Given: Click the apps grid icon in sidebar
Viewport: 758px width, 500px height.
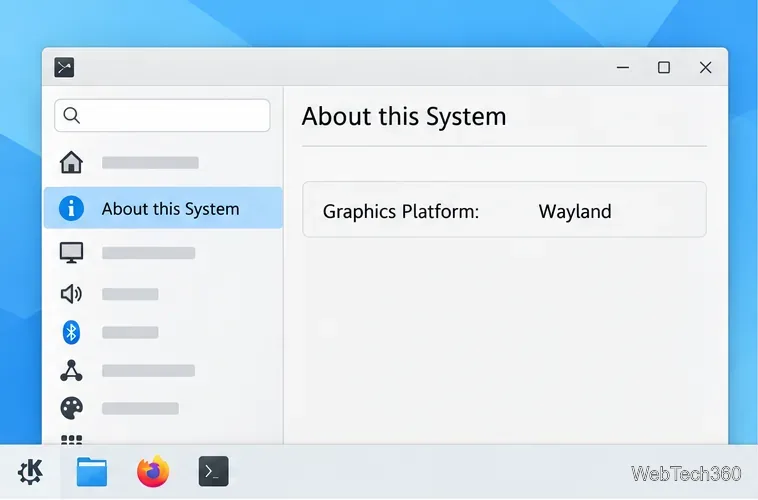Looking at the screenshot, I should tap(71, 439).
